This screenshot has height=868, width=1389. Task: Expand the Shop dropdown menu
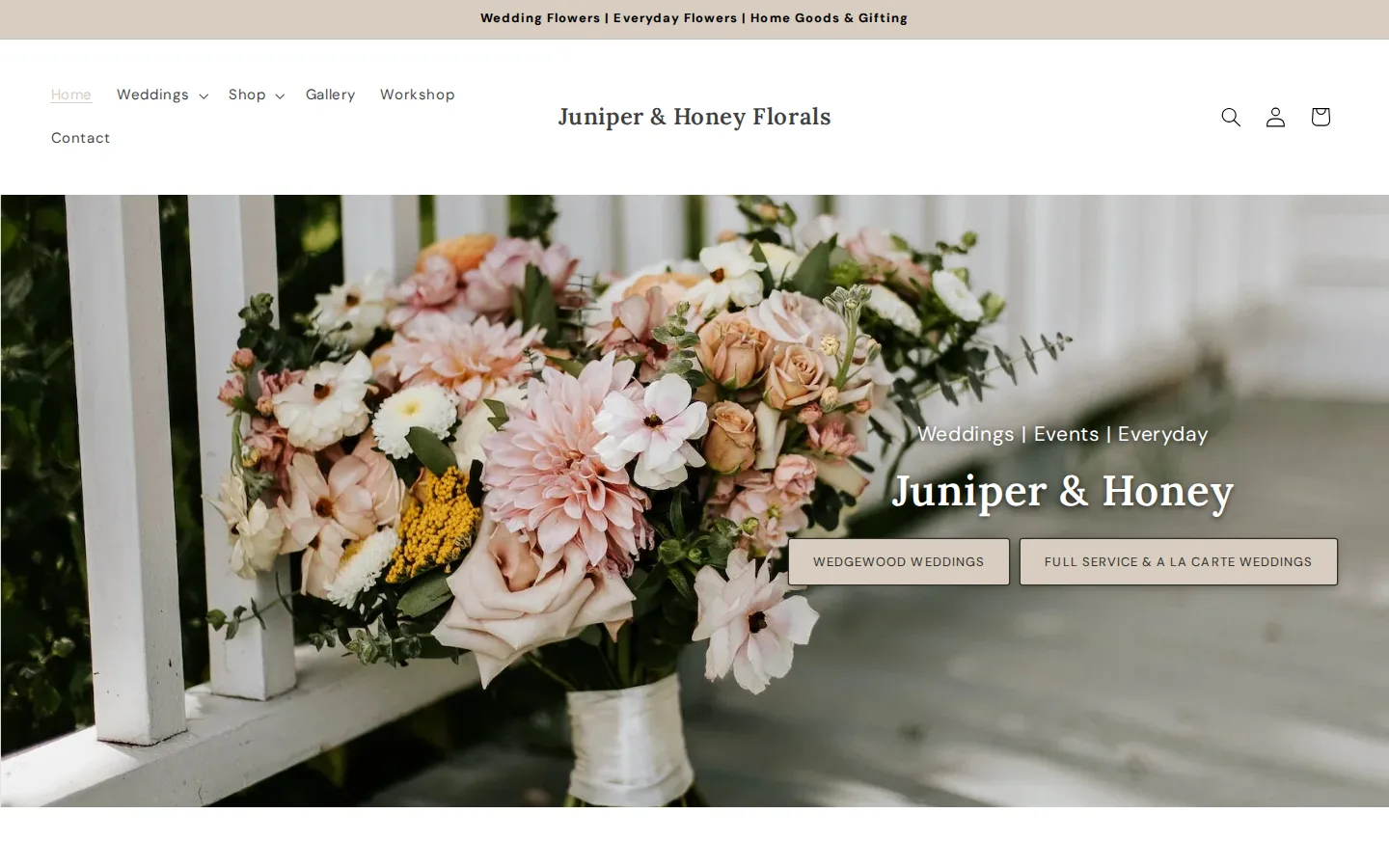pos(256,95)
